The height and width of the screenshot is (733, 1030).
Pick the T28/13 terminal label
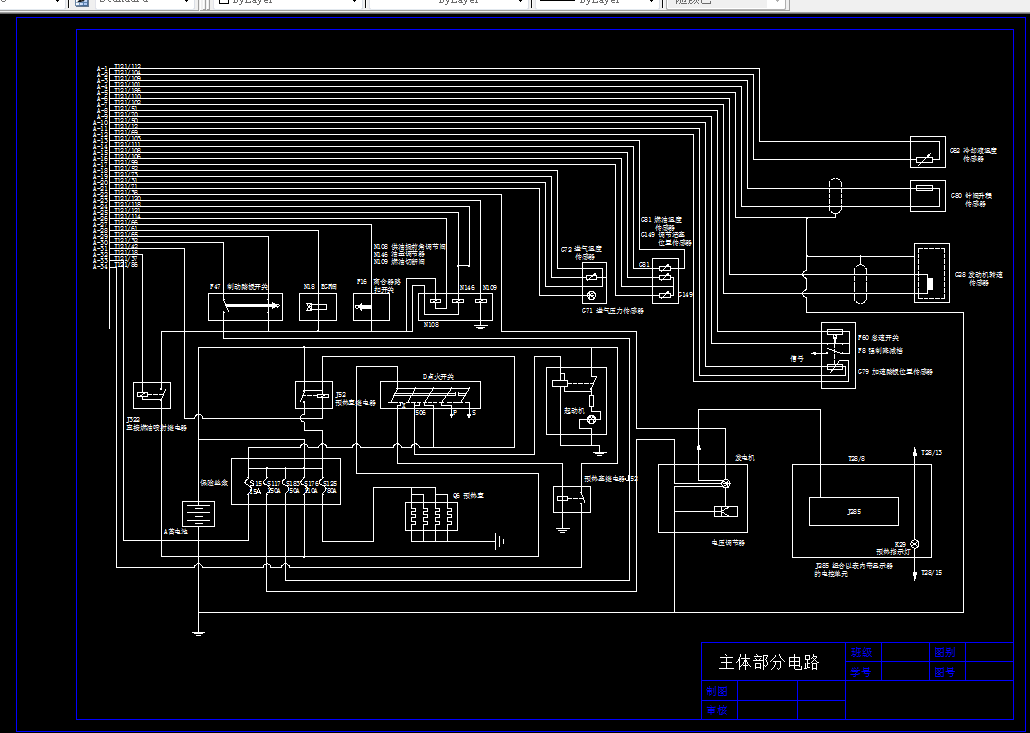click(x=931, y=453)
